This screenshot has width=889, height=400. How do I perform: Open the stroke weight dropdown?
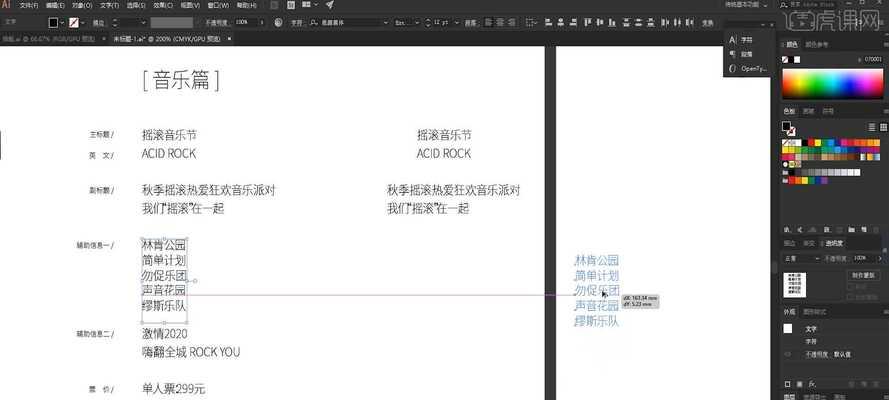143,23
